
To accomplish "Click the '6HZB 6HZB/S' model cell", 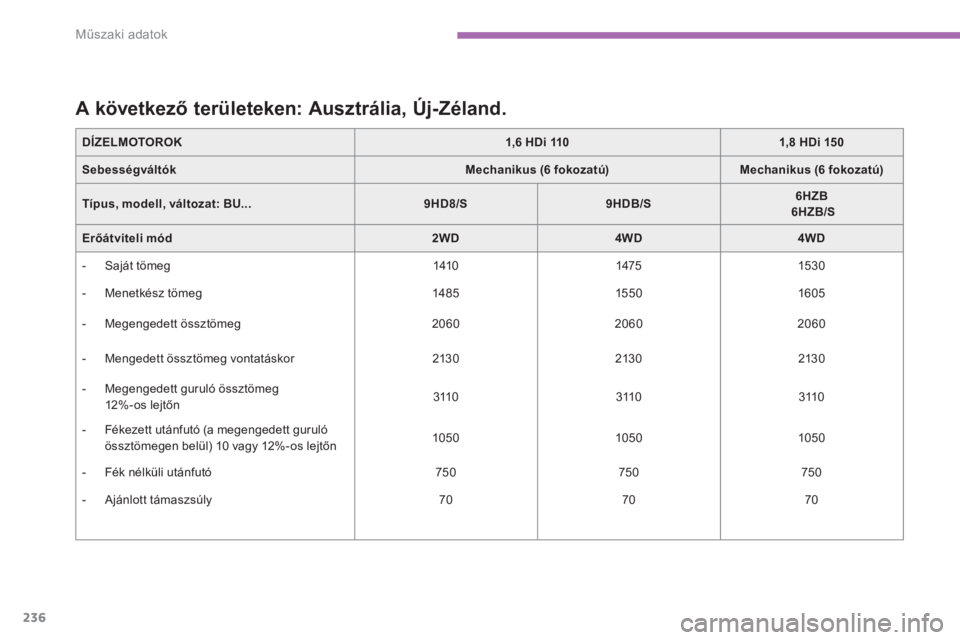I will (x=812, y=204).
